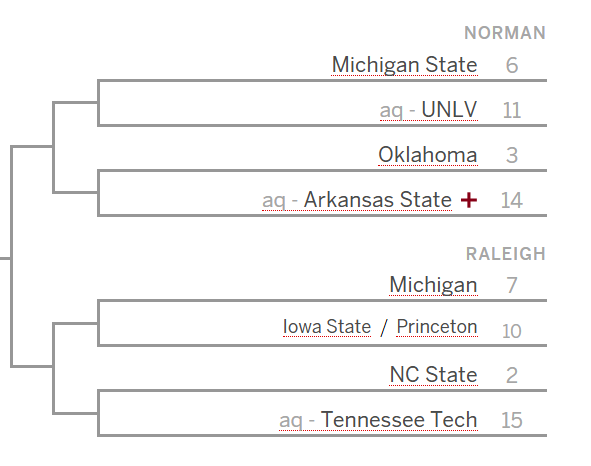Open the Arkansas State team link

[x=378, y=199]
